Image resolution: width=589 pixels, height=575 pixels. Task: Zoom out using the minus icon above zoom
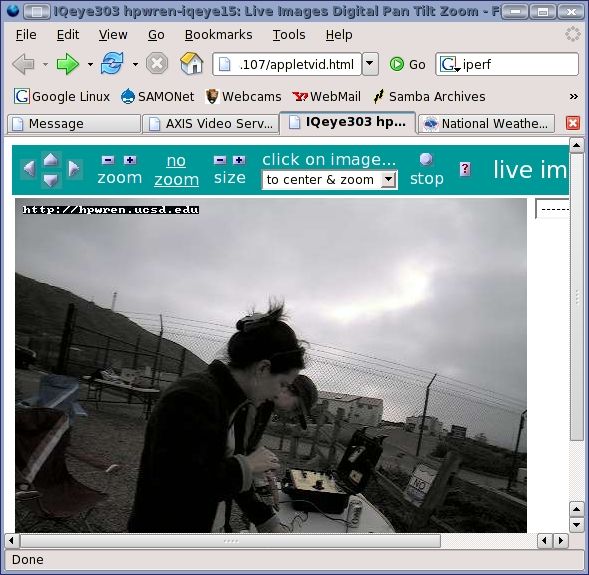point(108,160)
